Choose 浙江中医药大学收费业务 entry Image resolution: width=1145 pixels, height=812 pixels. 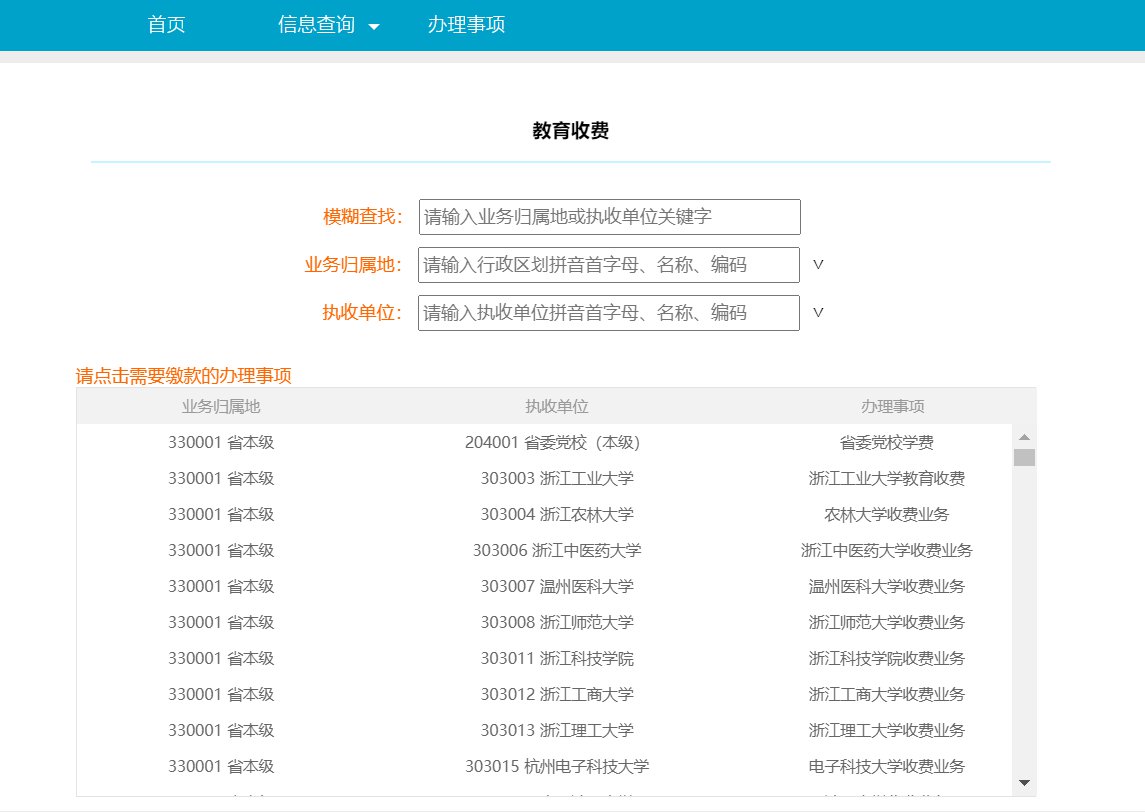click(x=886, y=551)
